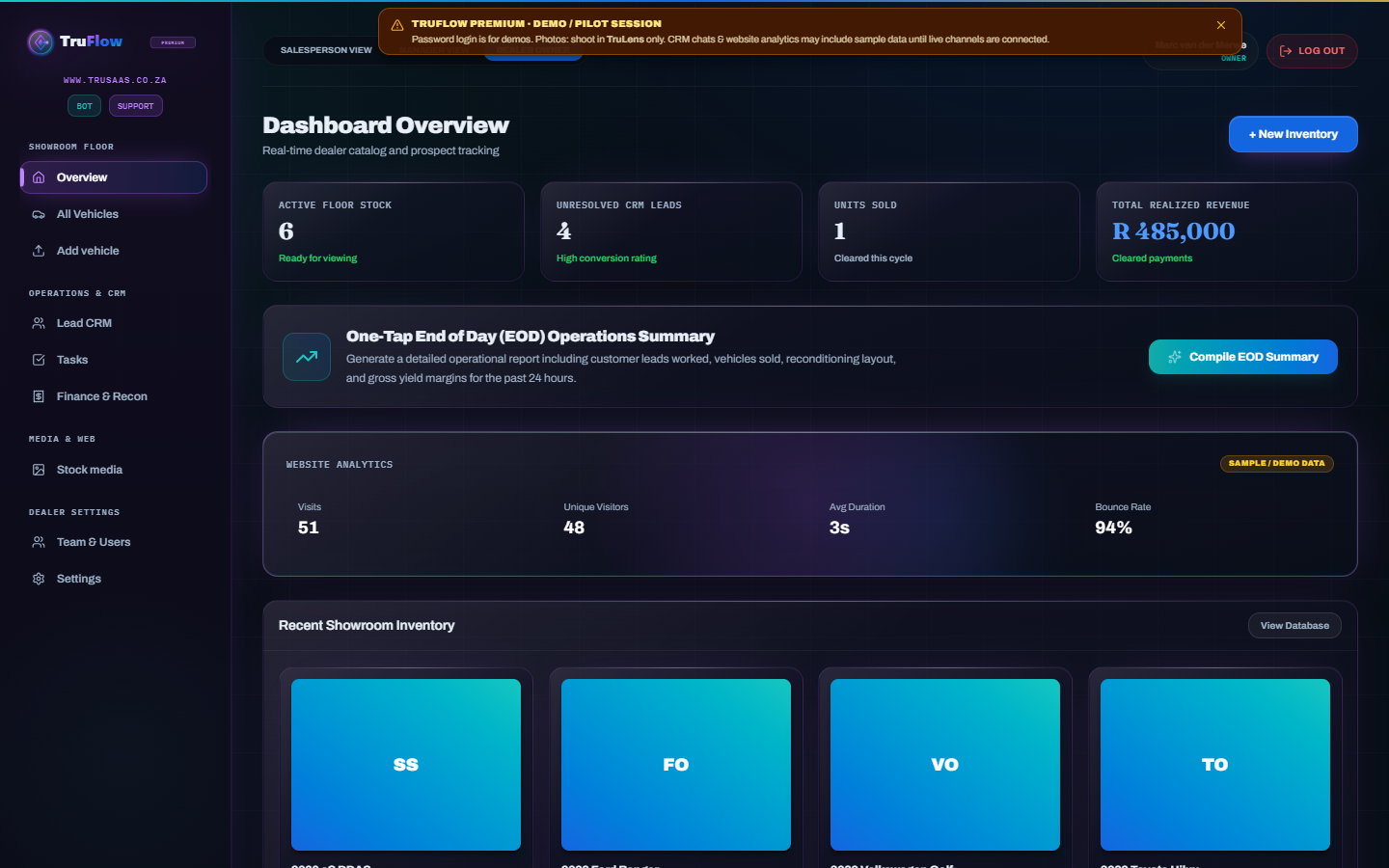This screenshot has height=868, width=1389.
Task: Click the SS vehicle thumbnail
Action: [x=406, y=765]
